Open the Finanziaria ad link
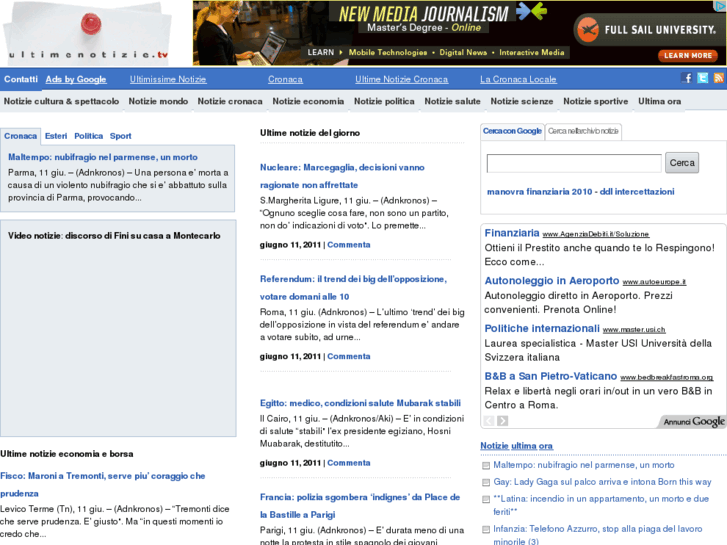 (512, 233)
